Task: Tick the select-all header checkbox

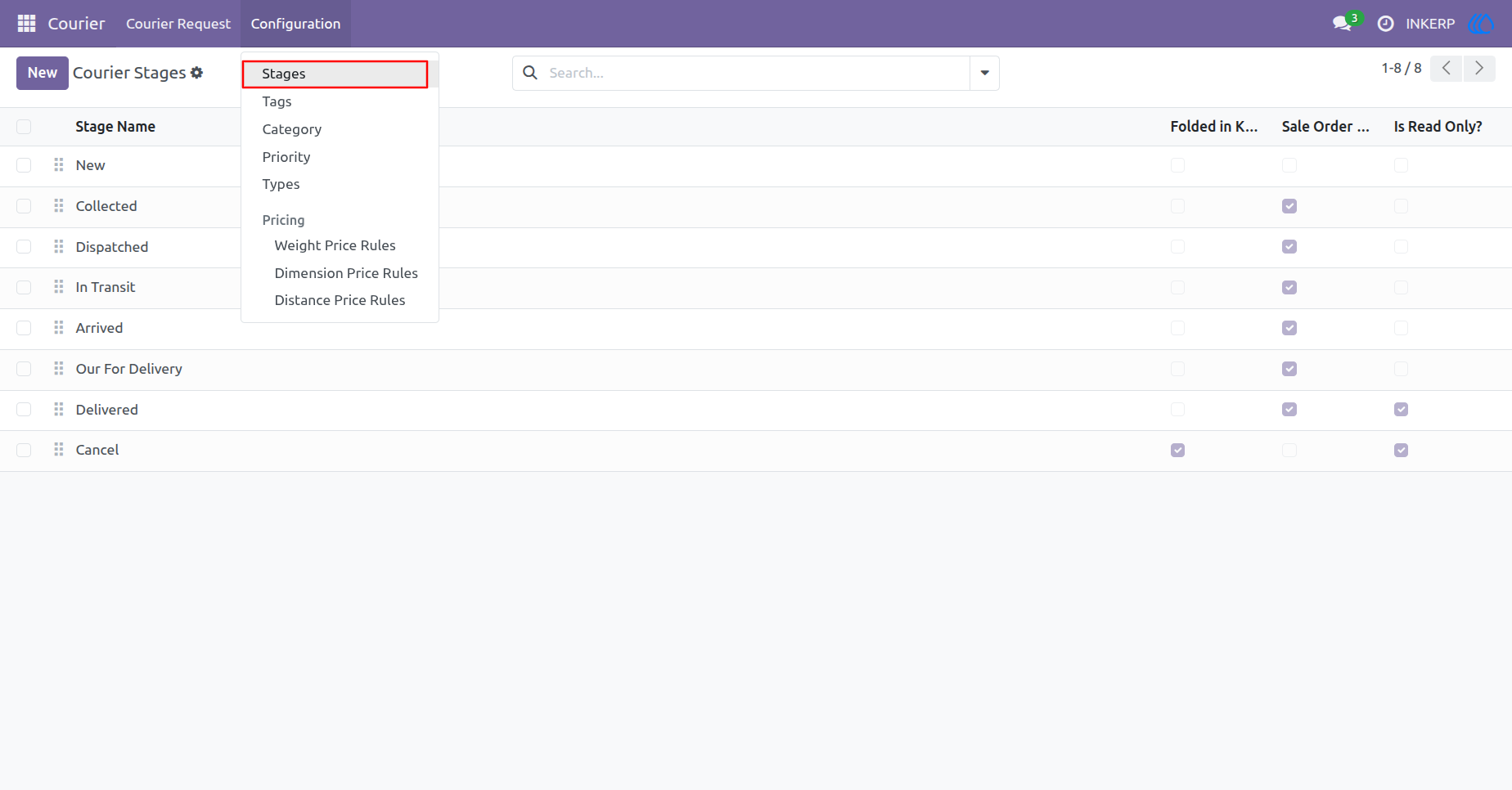Action: coord(24,127)
